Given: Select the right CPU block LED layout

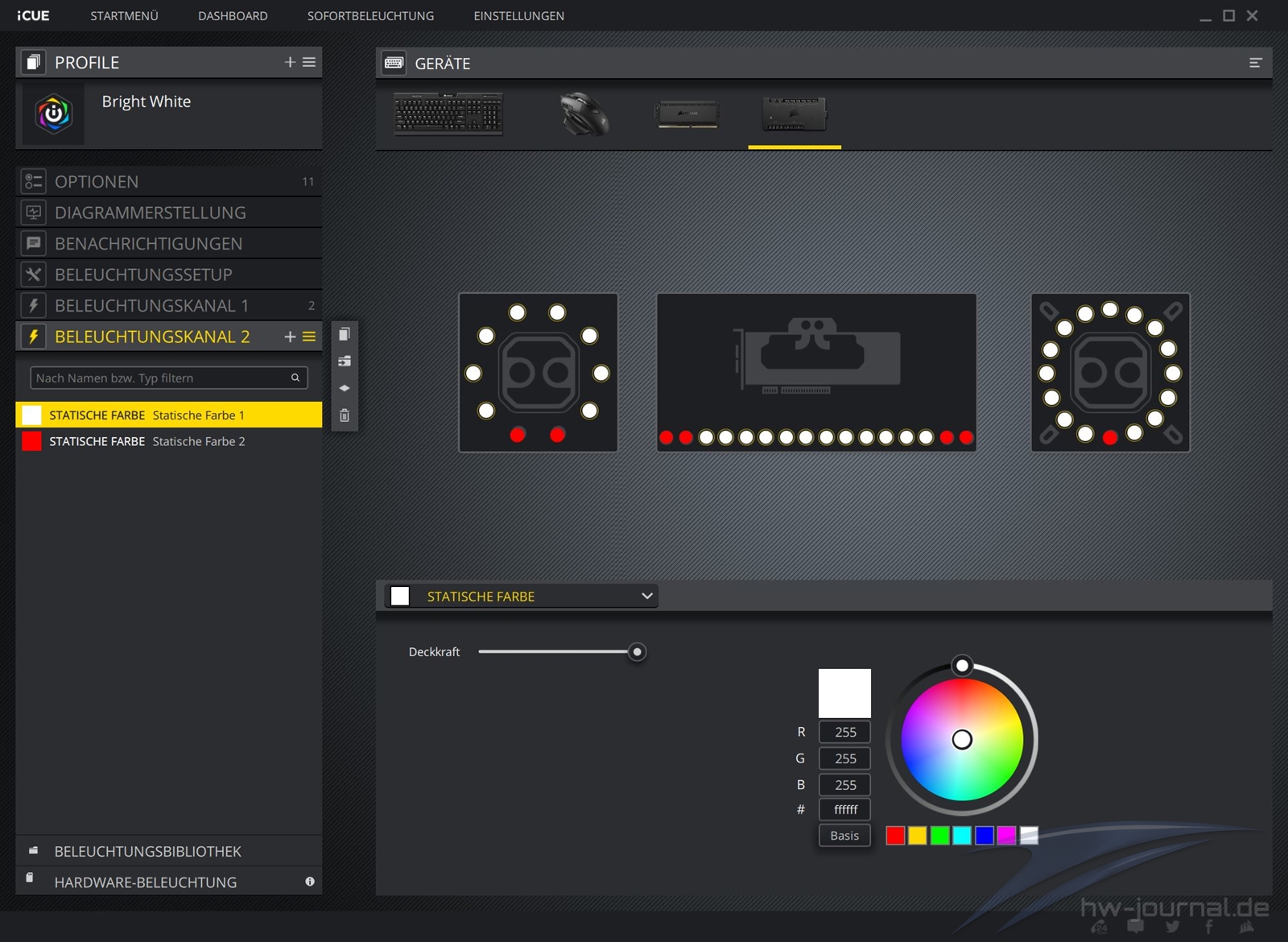Looking at the screenshot, I should [1111, 372].
